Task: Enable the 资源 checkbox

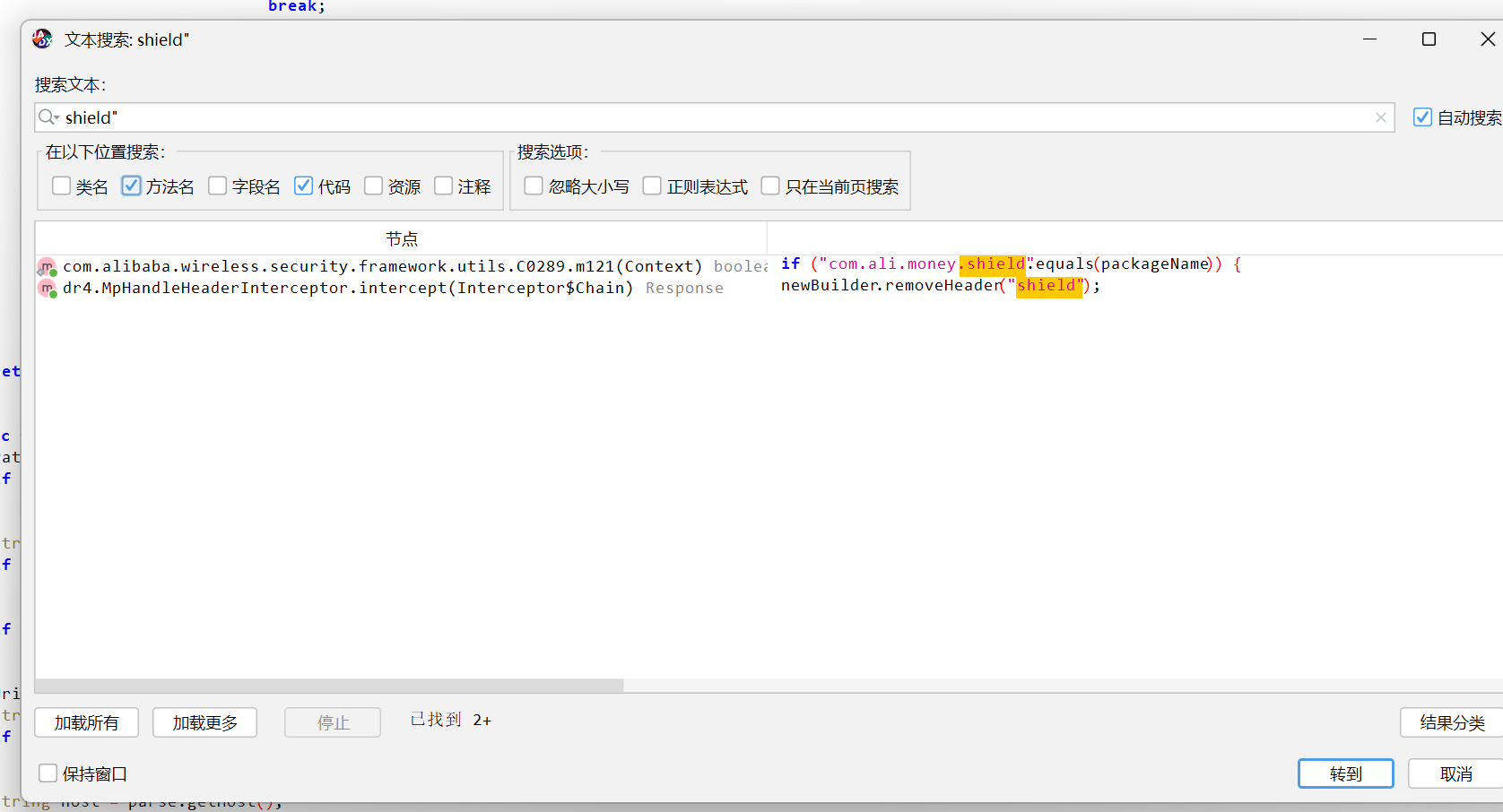Action: (x=373, y=186)
